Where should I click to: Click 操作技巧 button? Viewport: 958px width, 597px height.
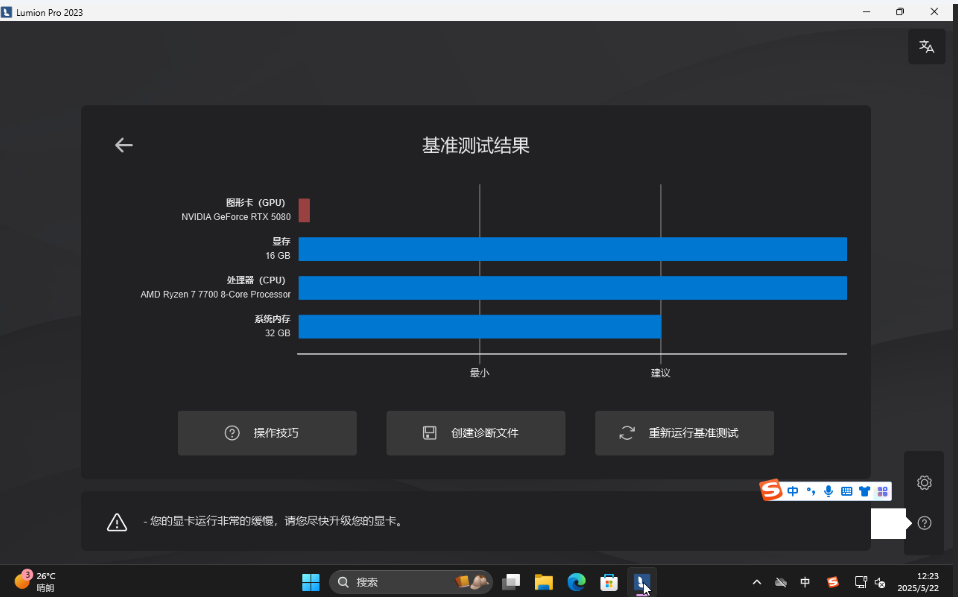coord(267,433)
